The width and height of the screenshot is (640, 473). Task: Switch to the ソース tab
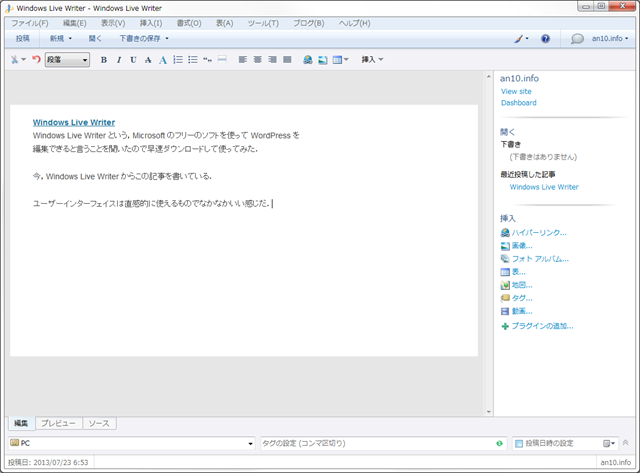(99, 423)
